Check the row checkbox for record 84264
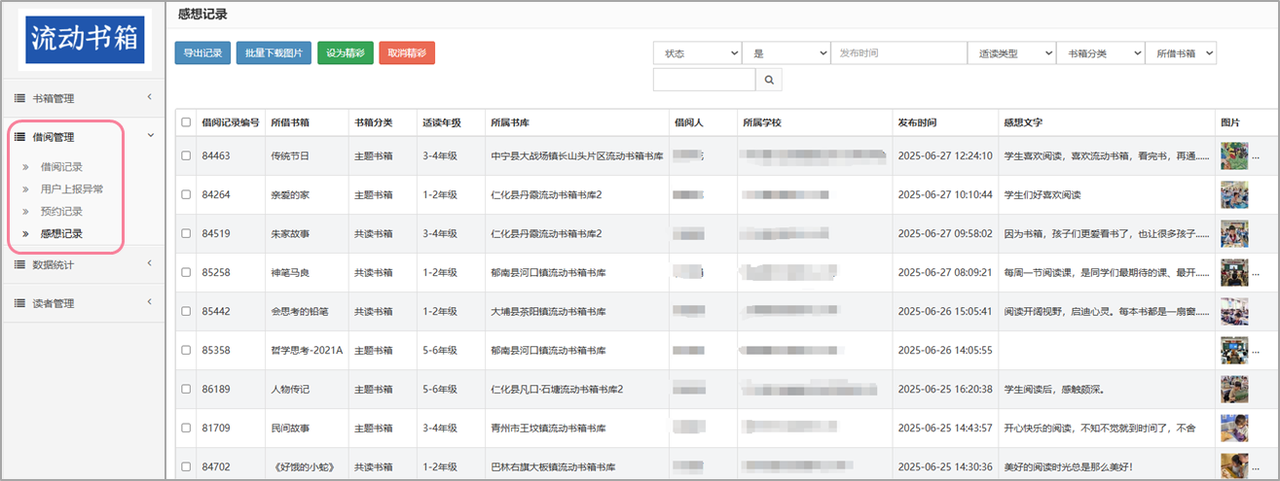 [186, 195]
